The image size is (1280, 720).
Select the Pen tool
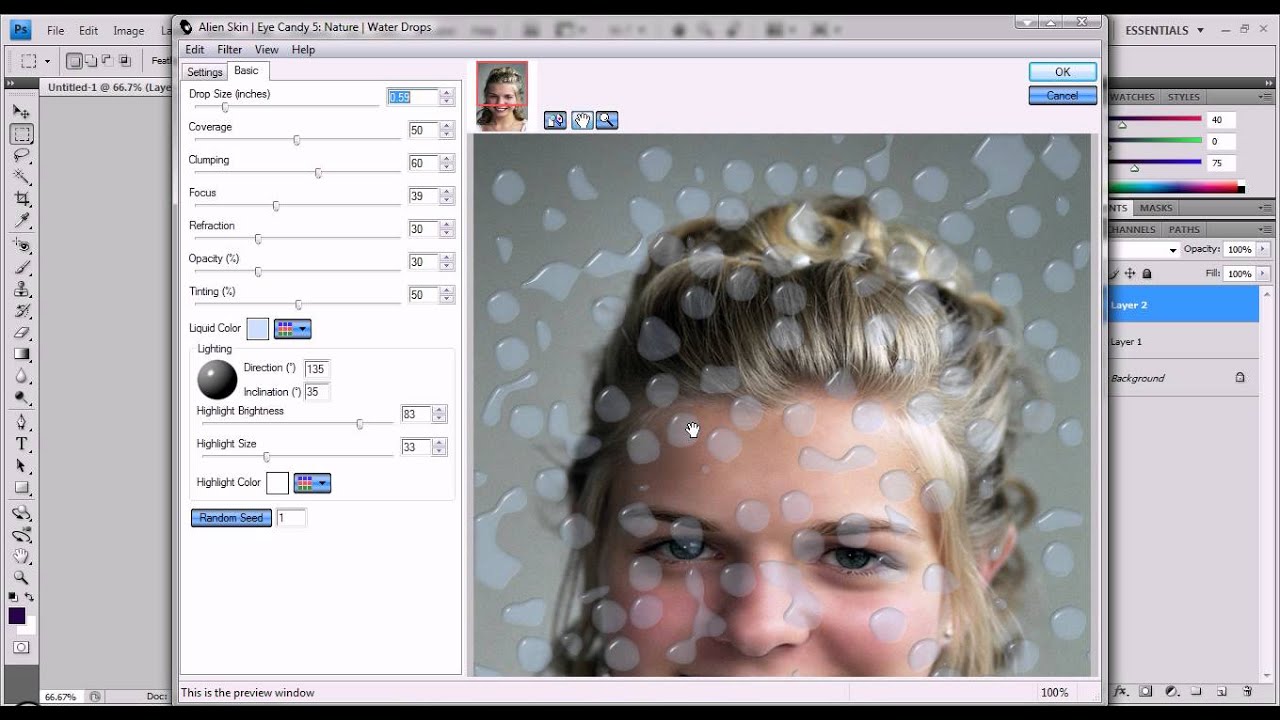click(x=21, y=422)
